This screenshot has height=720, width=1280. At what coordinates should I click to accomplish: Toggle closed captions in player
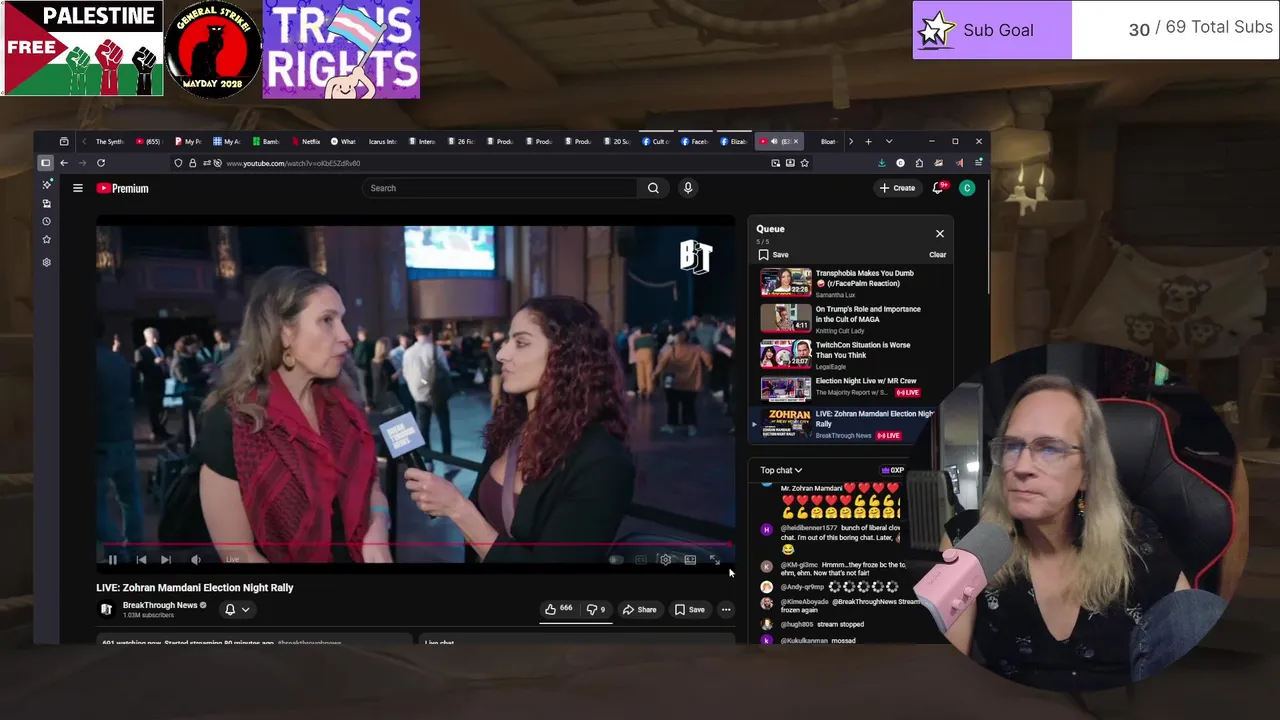pyautogui.click(x=641, y=560)
